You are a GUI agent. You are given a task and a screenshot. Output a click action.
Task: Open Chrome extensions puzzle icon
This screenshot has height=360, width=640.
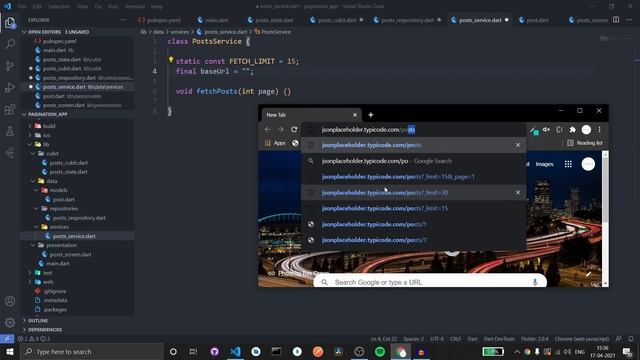tap(573, 129)
